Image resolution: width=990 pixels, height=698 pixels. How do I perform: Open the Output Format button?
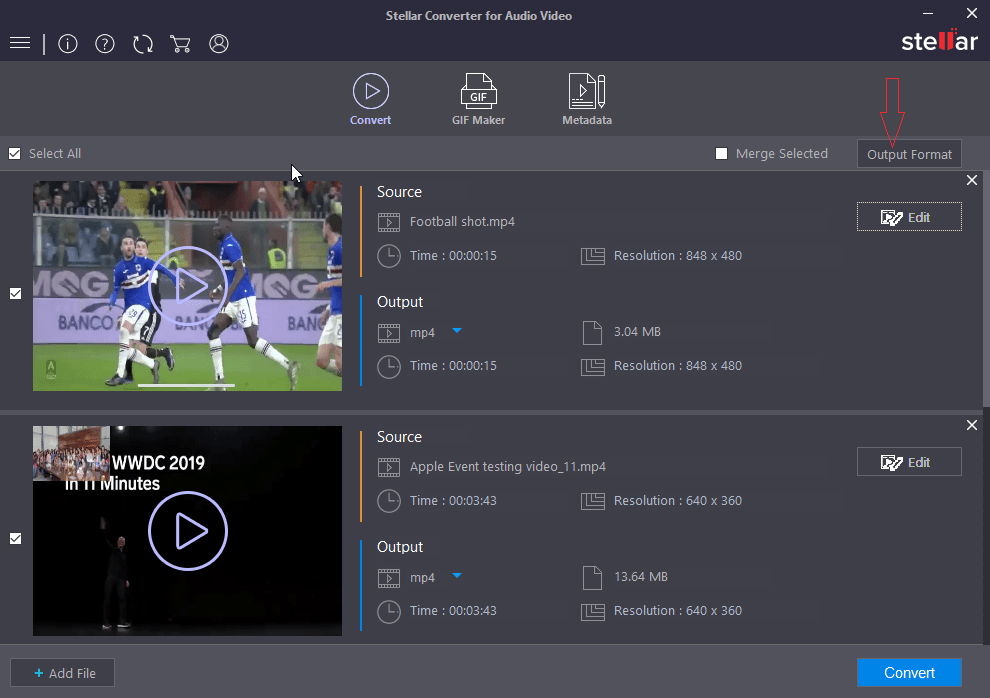point(909,154)
